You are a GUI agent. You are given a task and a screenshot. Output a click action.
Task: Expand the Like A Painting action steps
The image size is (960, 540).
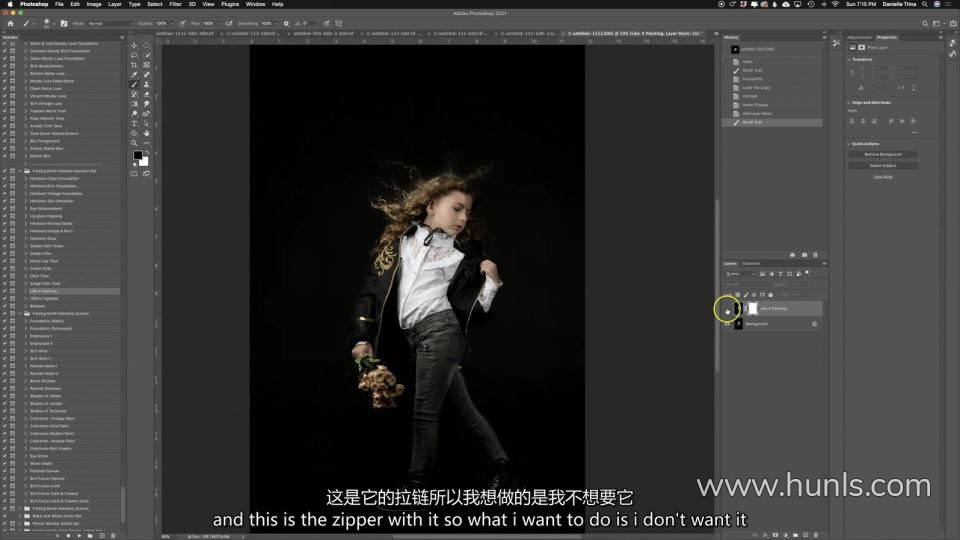[26, 291]
